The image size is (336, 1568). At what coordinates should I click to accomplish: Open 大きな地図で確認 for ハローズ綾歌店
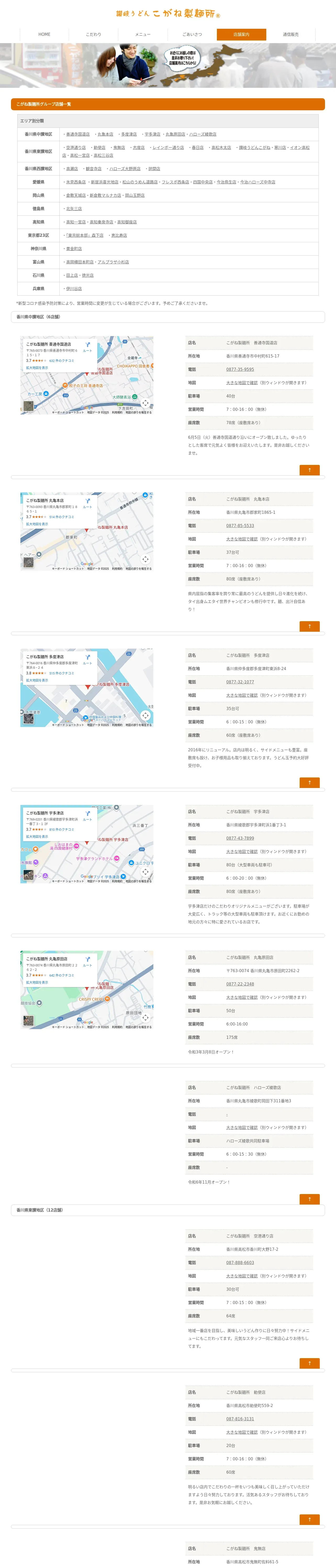pyautogui.click(x=242, y=1127)
